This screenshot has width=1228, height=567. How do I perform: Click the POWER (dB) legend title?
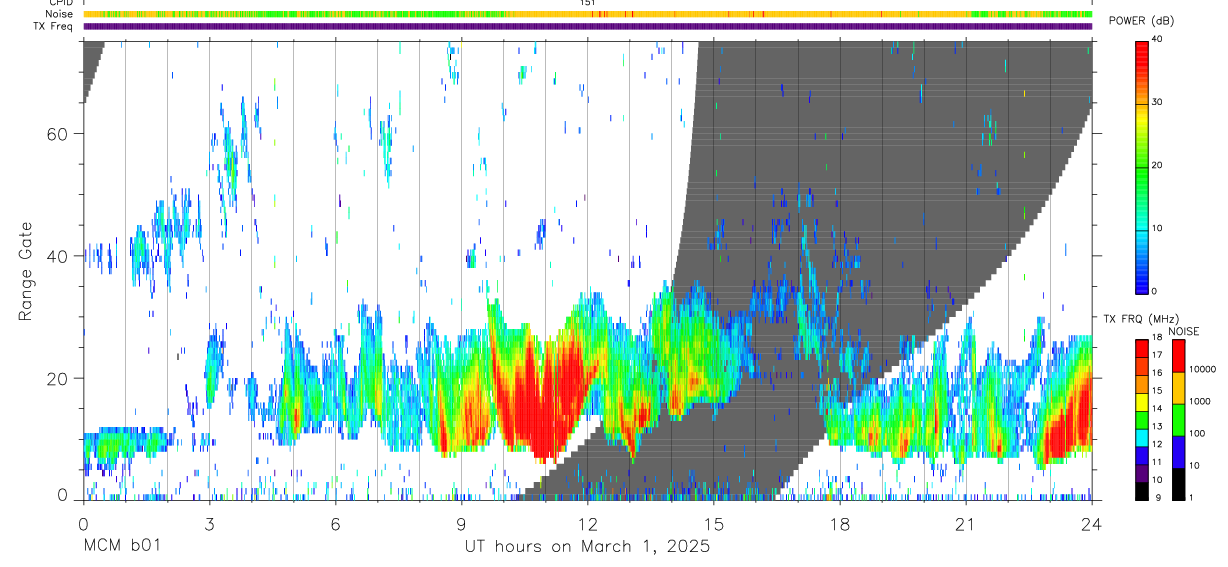point(1142,21)
